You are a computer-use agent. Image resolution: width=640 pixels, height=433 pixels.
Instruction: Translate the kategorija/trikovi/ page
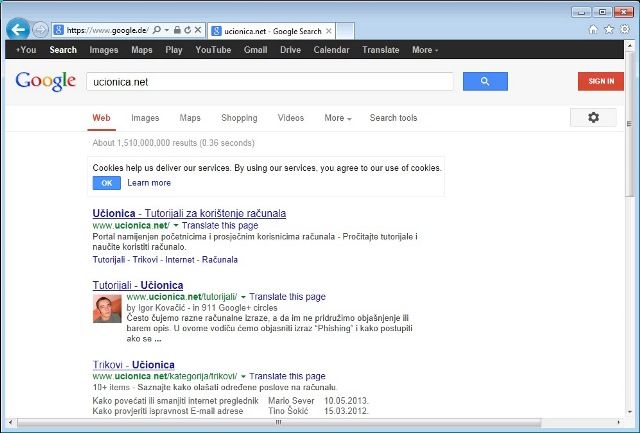click(287, 376)
